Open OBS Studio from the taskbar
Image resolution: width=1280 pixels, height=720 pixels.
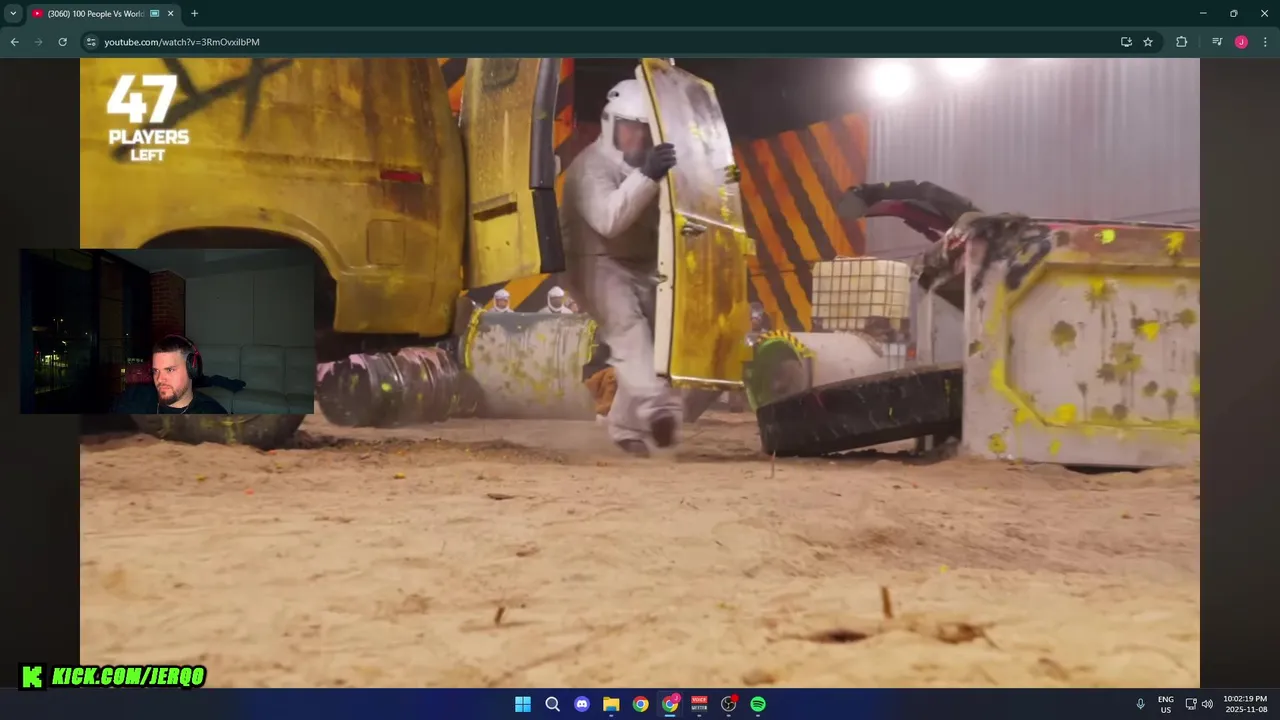(729, 704)
